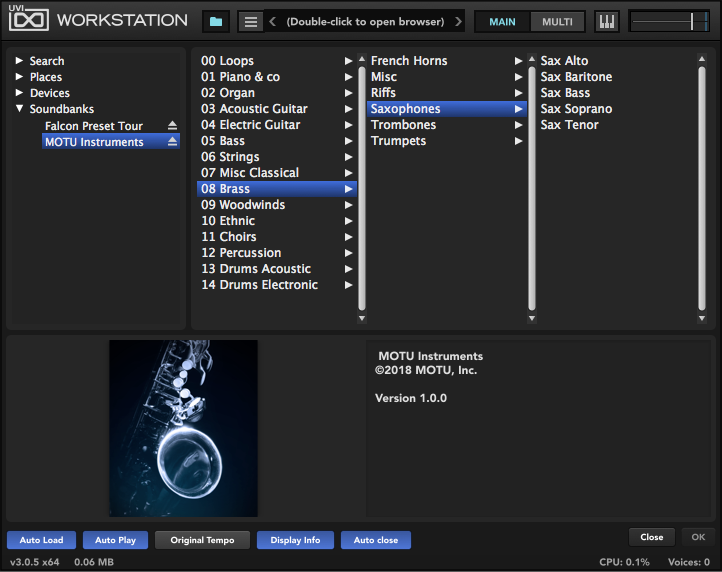The image size is (722, 572).
Task: Click the first column scrollbar thumb
Action: pos(362,188)
